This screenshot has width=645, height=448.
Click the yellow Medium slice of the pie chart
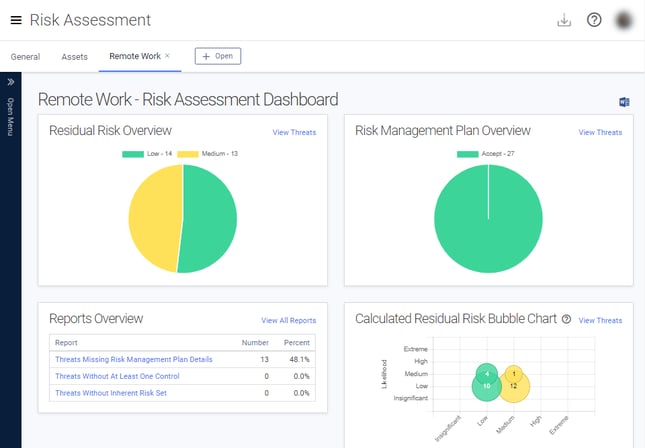click(x=154, y=218)
